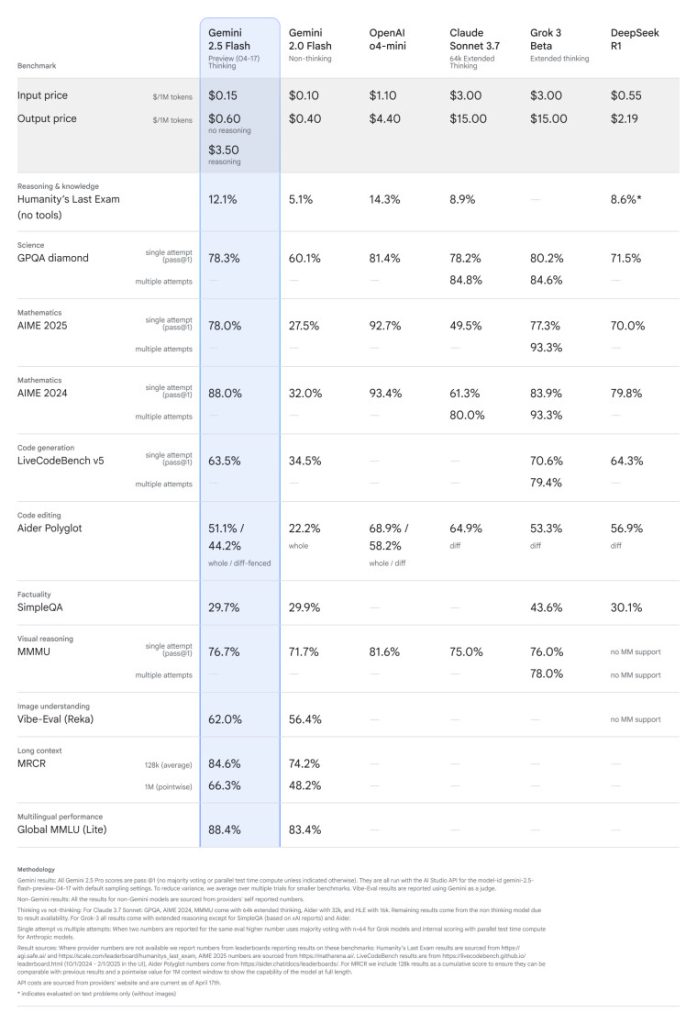Click the Vibe-Eval (Reka) row label

tap(55, 719)
